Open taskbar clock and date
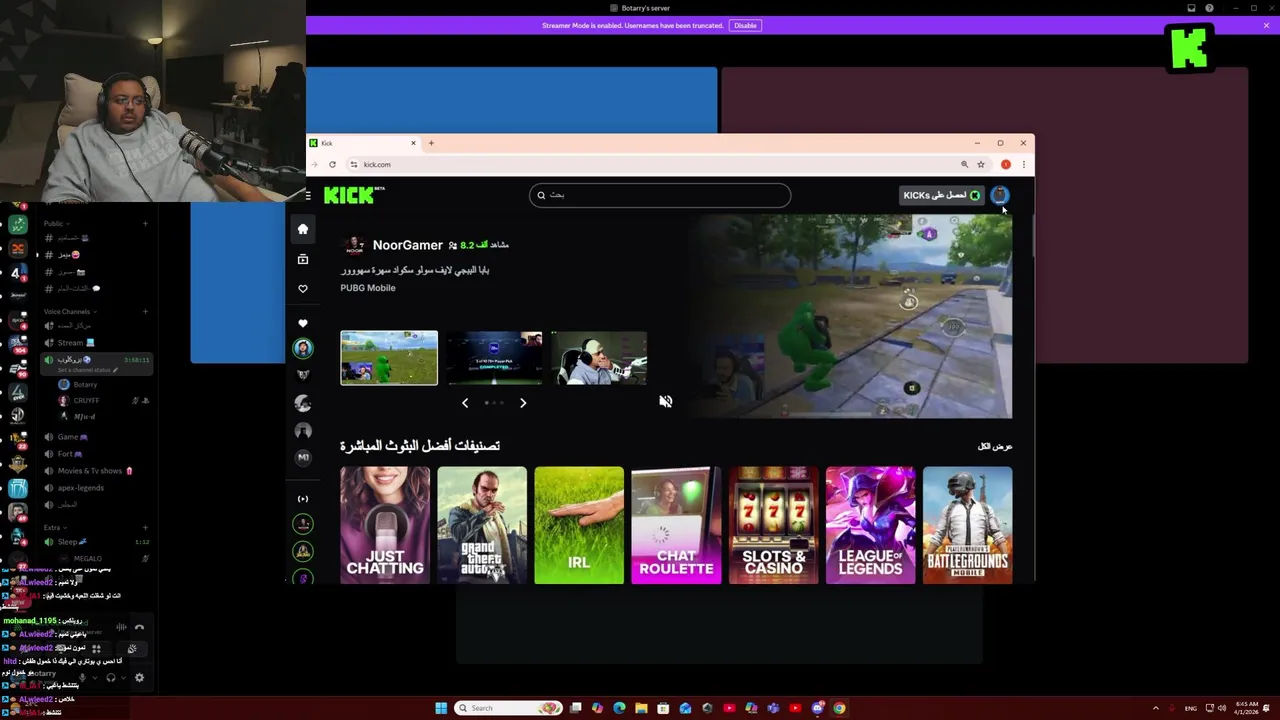The height and width of the screenshot is (720, 1280). tap(1247, 708)
